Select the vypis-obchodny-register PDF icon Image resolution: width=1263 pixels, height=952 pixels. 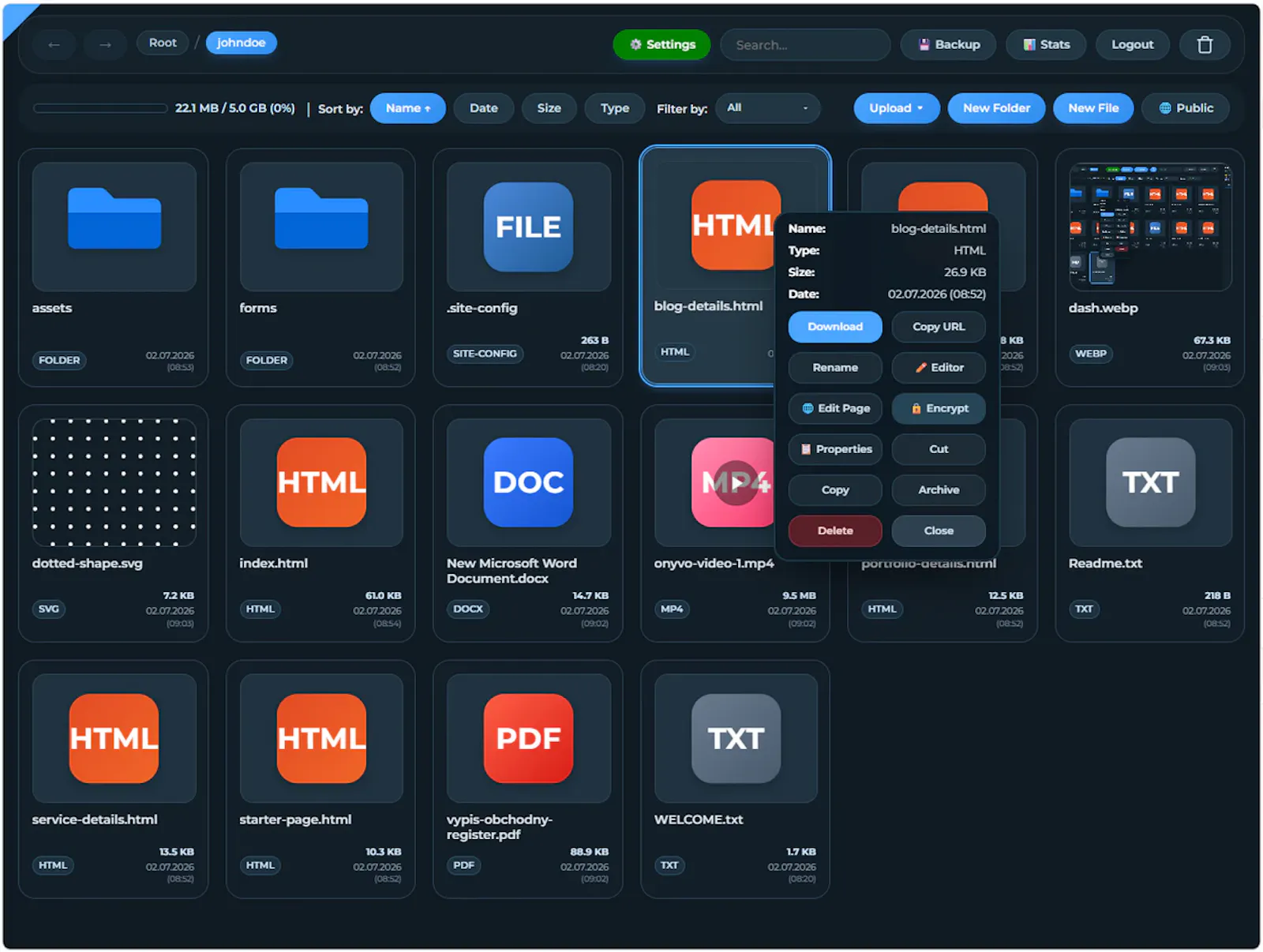[x=528, y=739]
